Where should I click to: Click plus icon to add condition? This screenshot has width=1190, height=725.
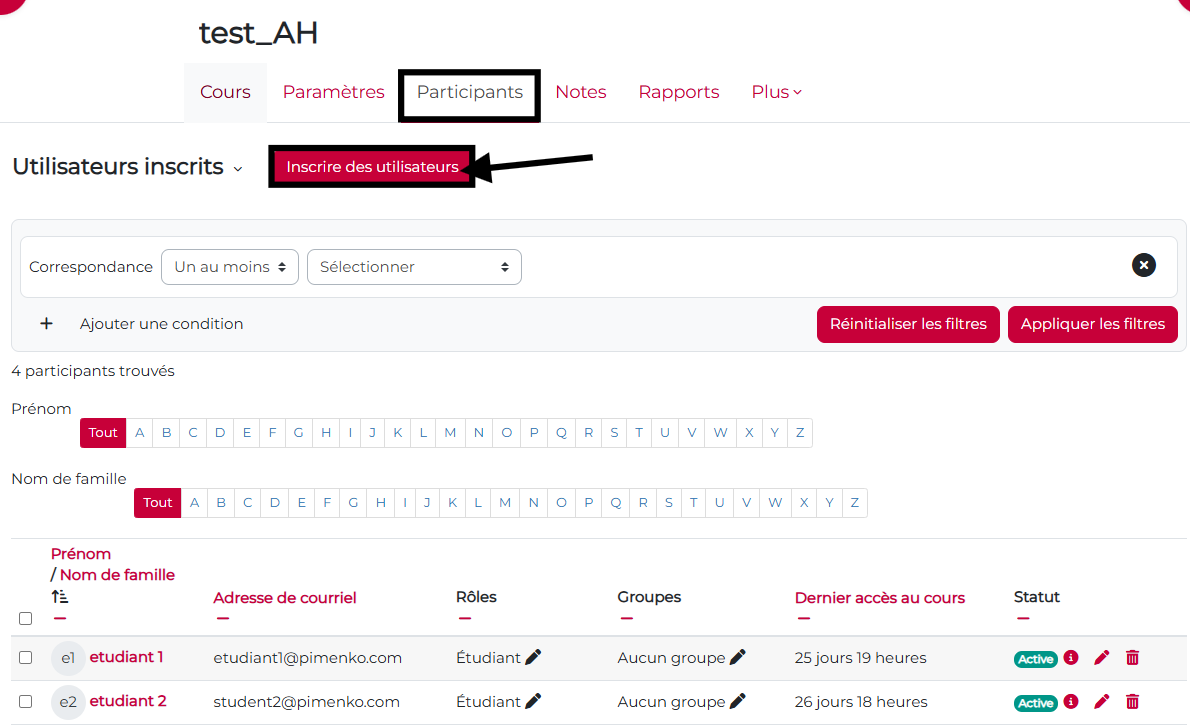(46, 324)
